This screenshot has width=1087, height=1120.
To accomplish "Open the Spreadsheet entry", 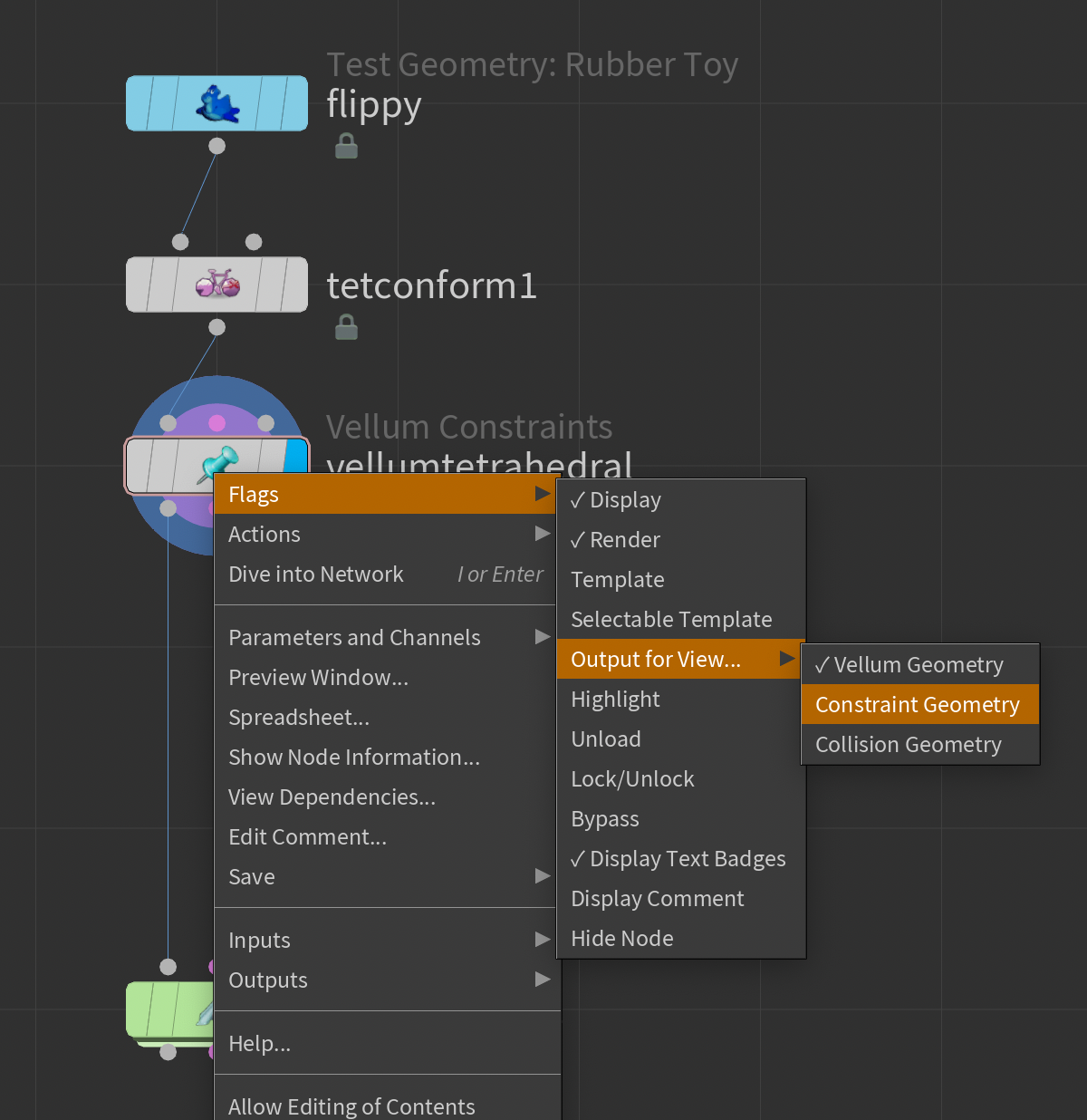I will coord(387,718).
